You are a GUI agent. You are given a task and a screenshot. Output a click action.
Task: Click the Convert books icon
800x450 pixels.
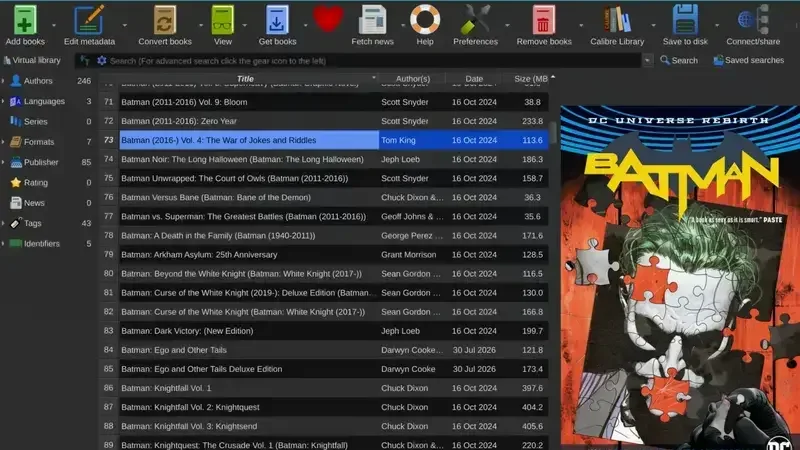(164, 20)
